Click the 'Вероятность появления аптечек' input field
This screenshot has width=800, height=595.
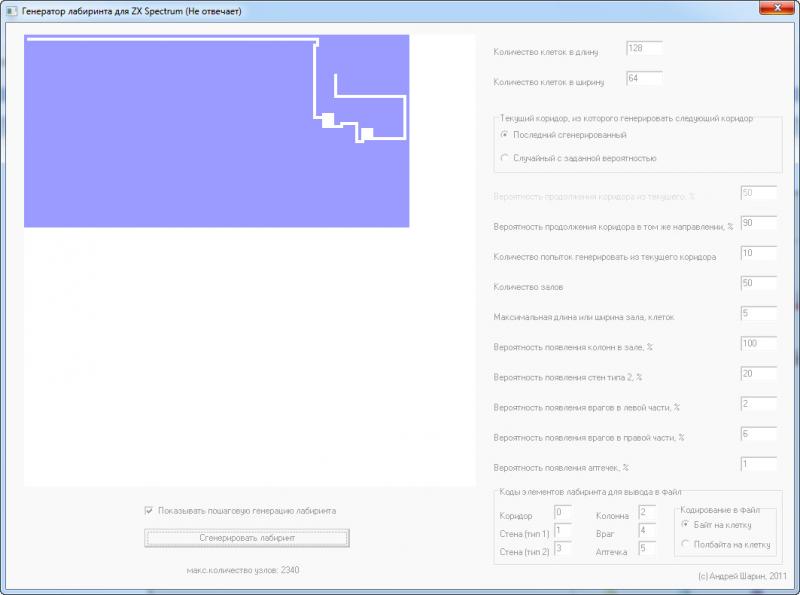pyautogui.click(x=757, y=464)
